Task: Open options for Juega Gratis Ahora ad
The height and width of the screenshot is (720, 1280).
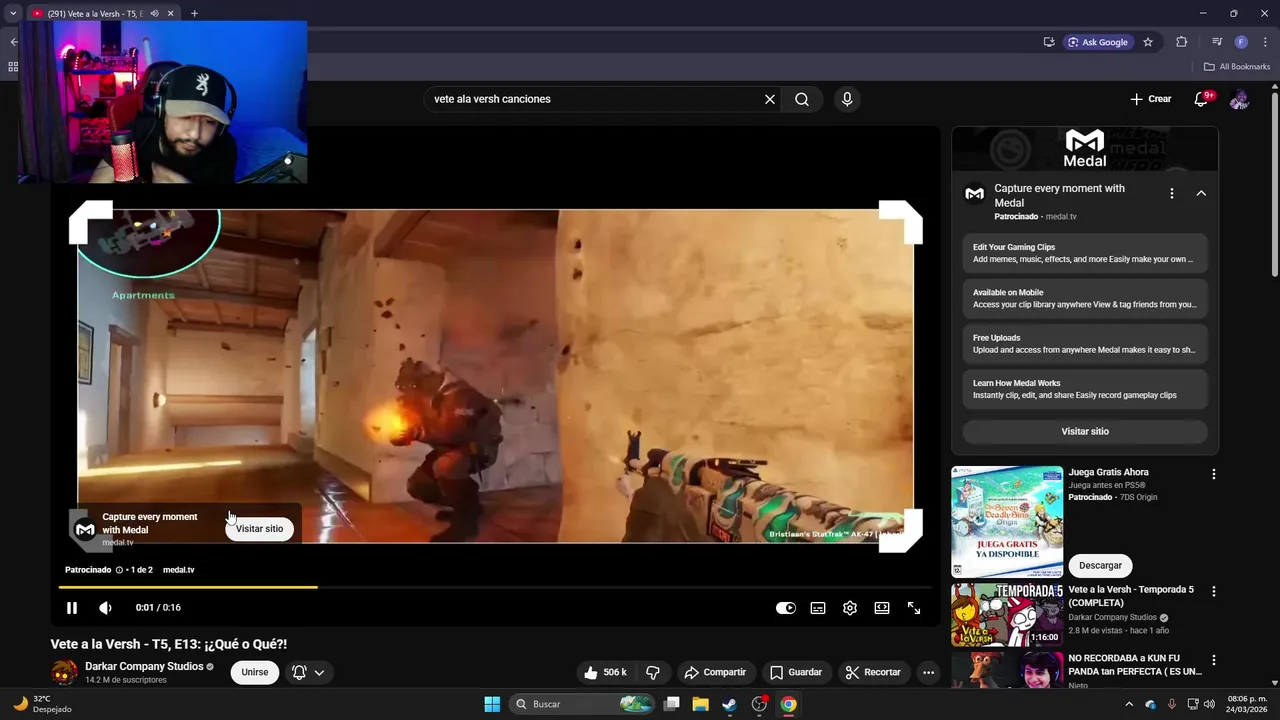Action: pyautogui.click(x=1214, y=474)
